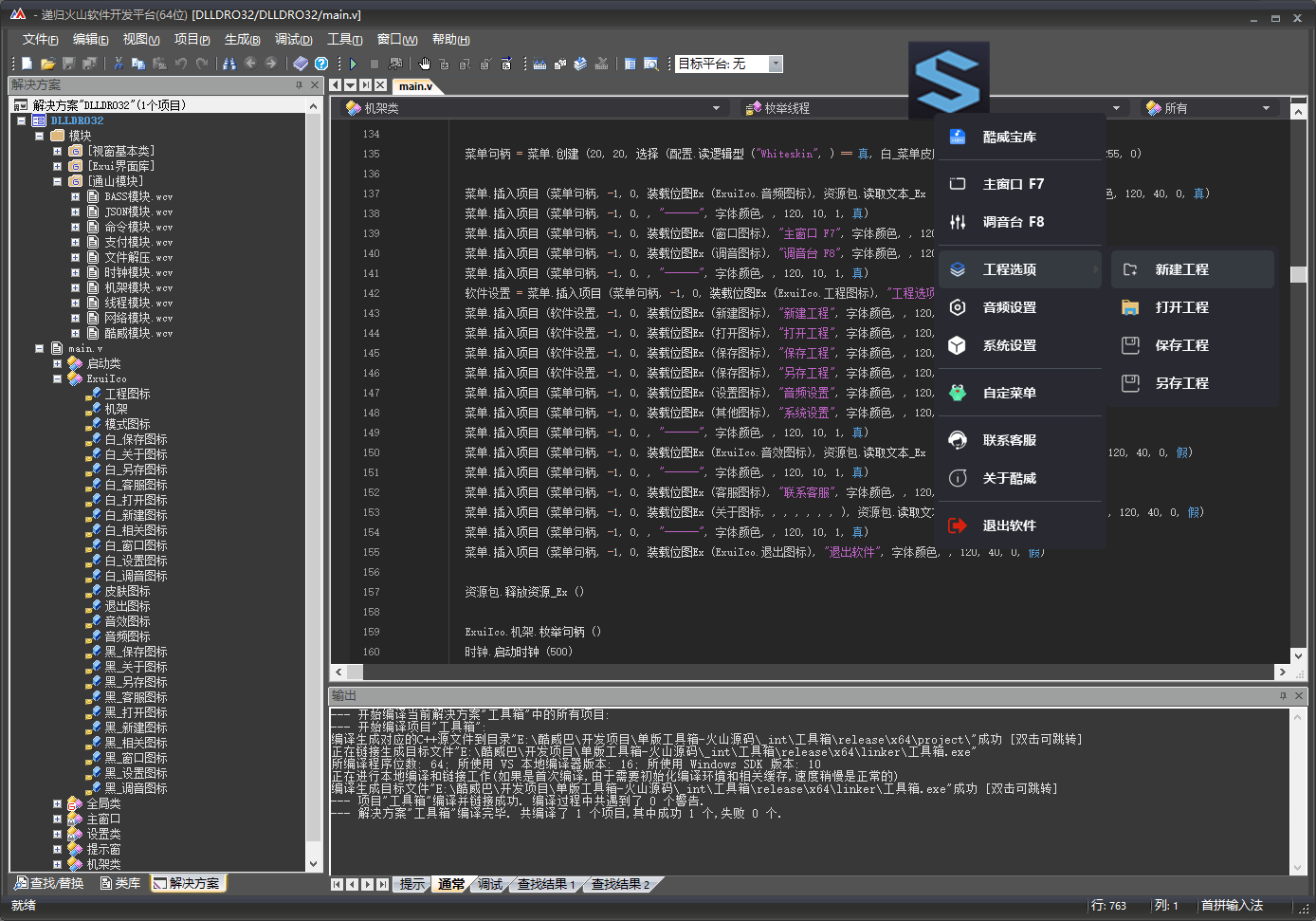Create a new file with toolbar icon
Screen dimensions: 1316x921
point(27,64)
